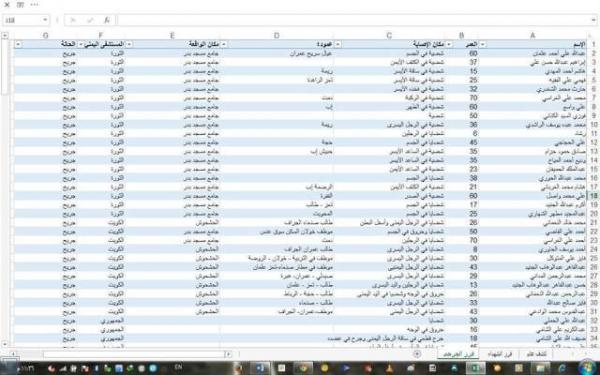Click horizontal scrollbar right arrow

(x=228, y=354)
